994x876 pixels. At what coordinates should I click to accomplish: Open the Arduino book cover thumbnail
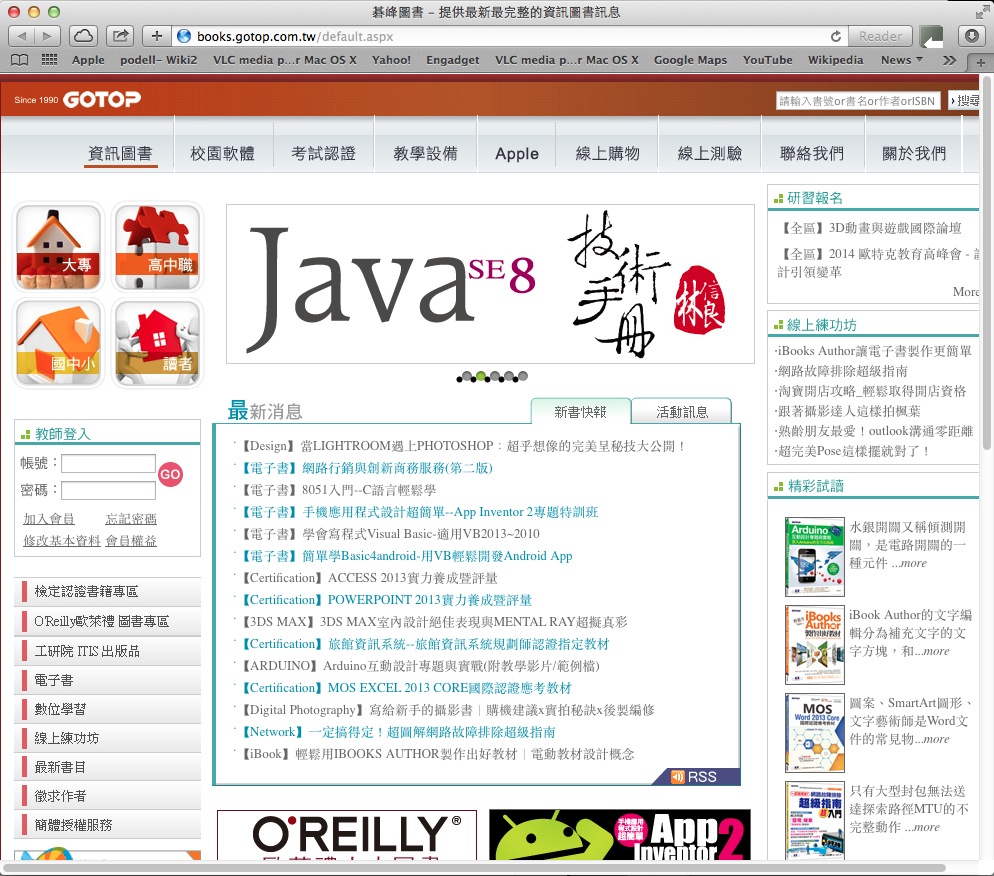click(x=815, y=557)
